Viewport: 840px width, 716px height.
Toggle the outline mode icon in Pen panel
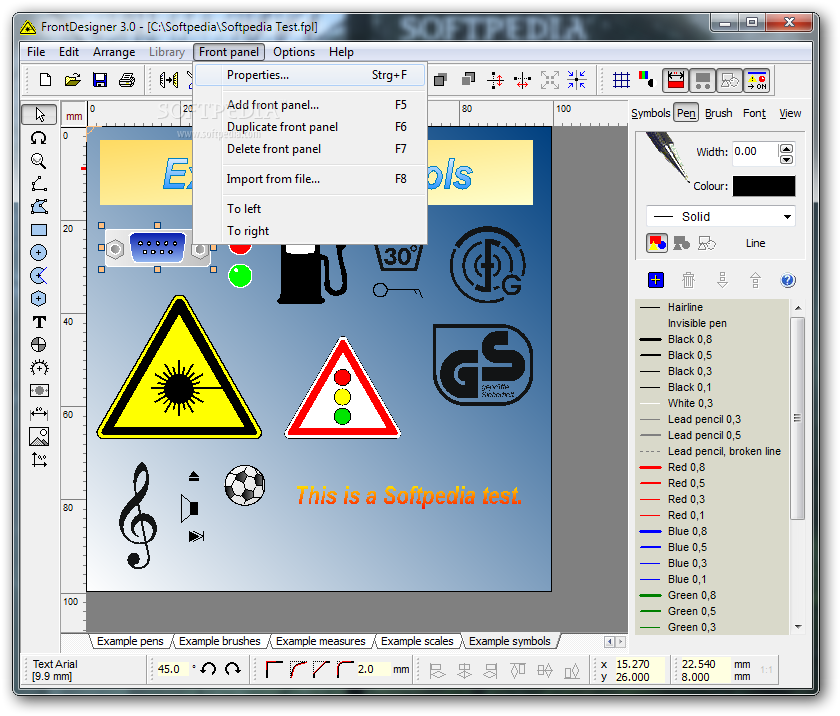pos(707,244)
